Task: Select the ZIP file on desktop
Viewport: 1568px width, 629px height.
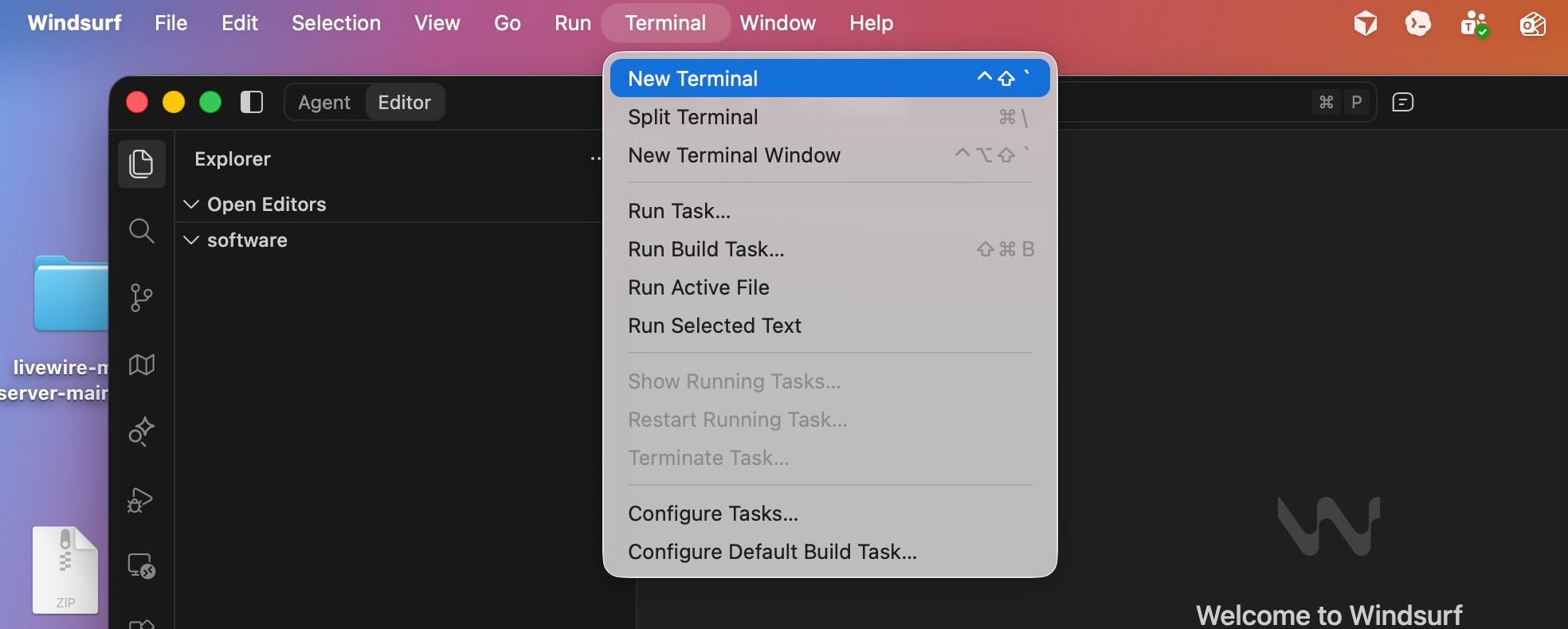Action: click(65, 570)
